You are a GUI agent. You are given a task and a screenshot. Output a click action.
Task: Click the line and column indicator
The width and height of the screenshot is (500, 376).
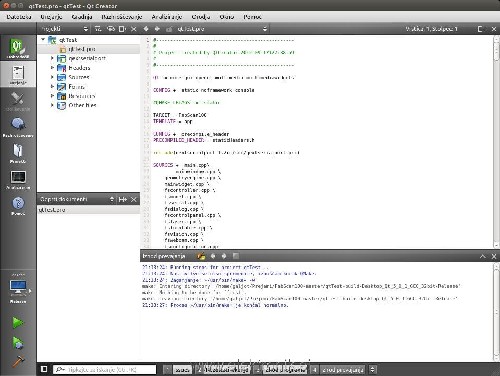431,29
